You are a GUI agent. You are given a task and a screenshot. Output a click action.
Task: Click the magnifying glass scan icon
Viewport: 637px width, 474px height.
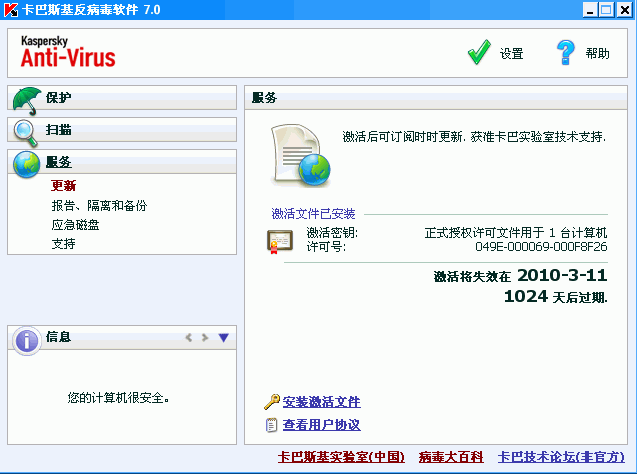[26, 133]
